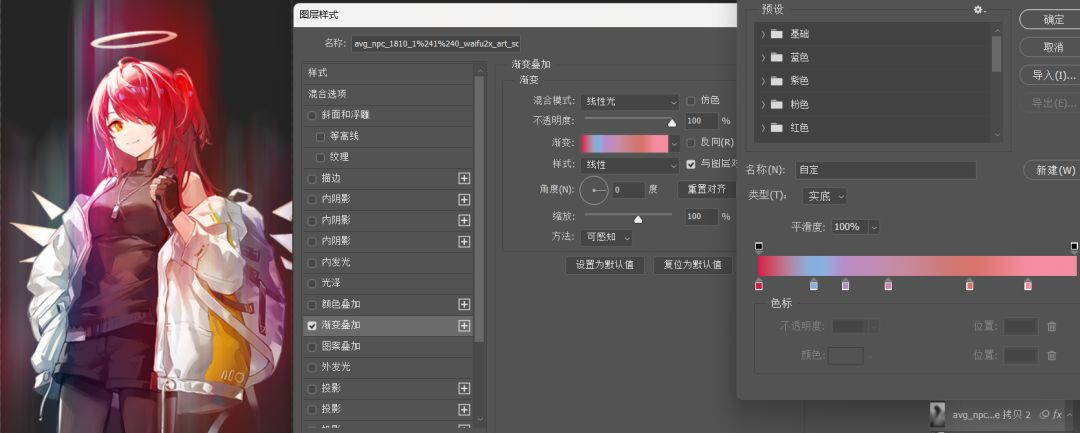Enable the 仿色 dither checkbox
This screenshot has width=1080, height=433.
click(691, 101)
